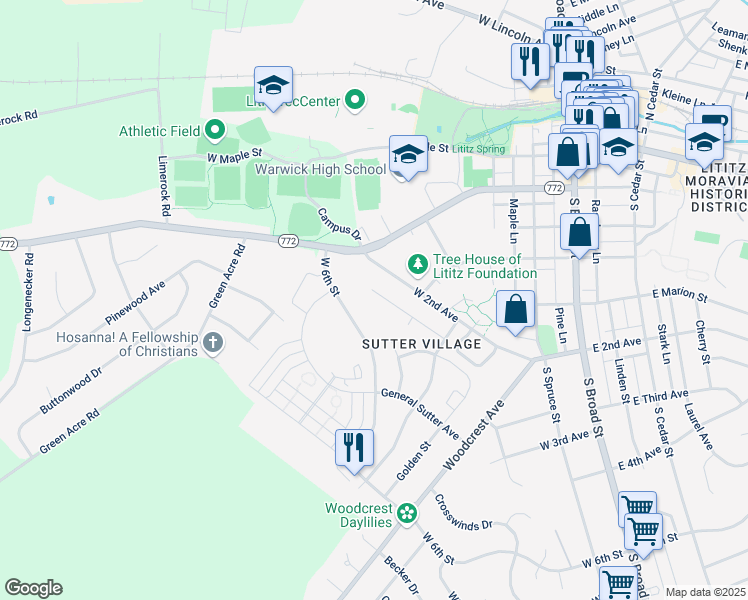
Task: Click the Crosswinds Dr label
Action: point(463,514)
